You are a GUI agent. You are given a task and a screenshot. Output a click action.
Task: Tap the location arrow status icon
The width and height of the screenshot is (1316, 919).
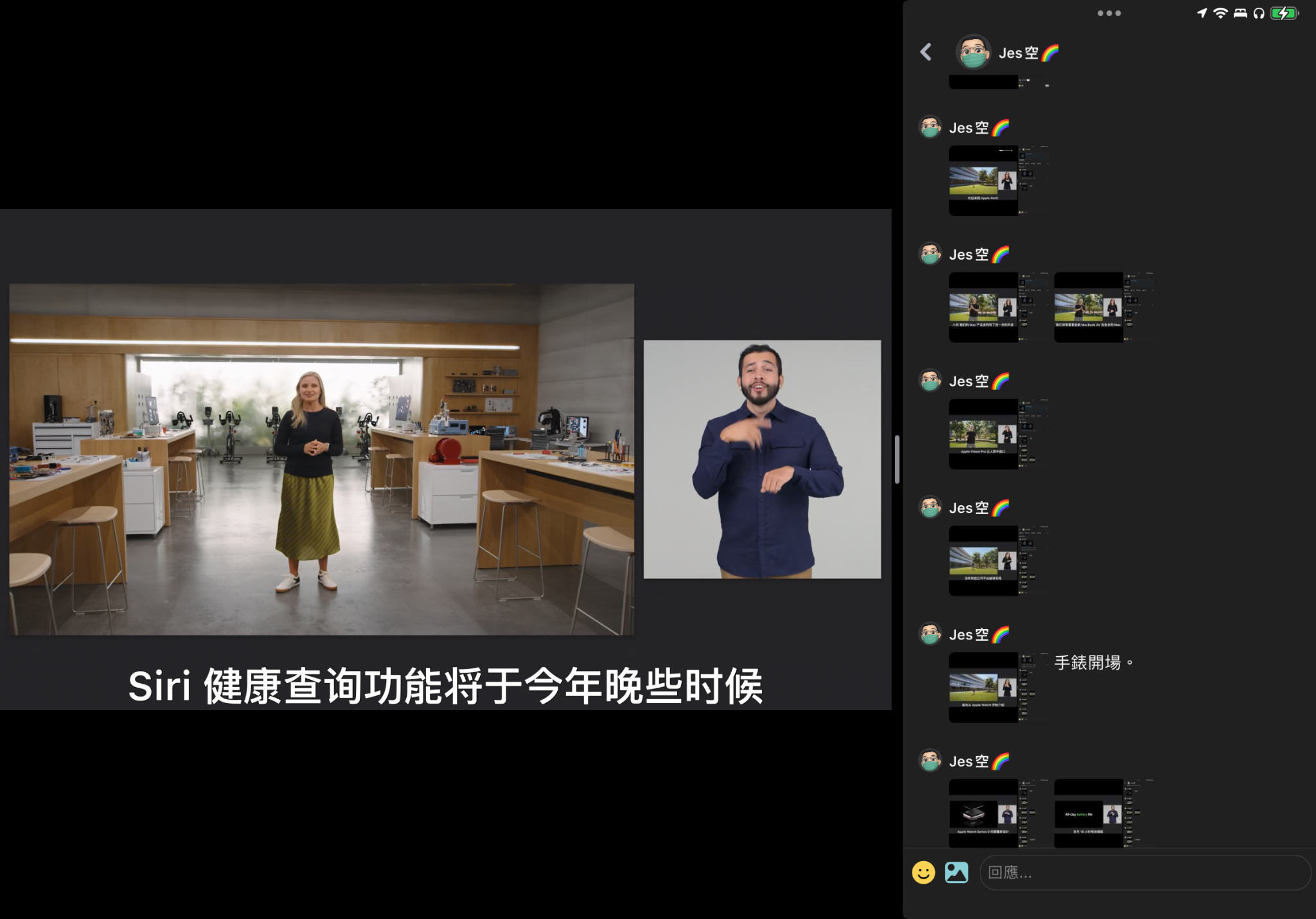coord(1202,13)
